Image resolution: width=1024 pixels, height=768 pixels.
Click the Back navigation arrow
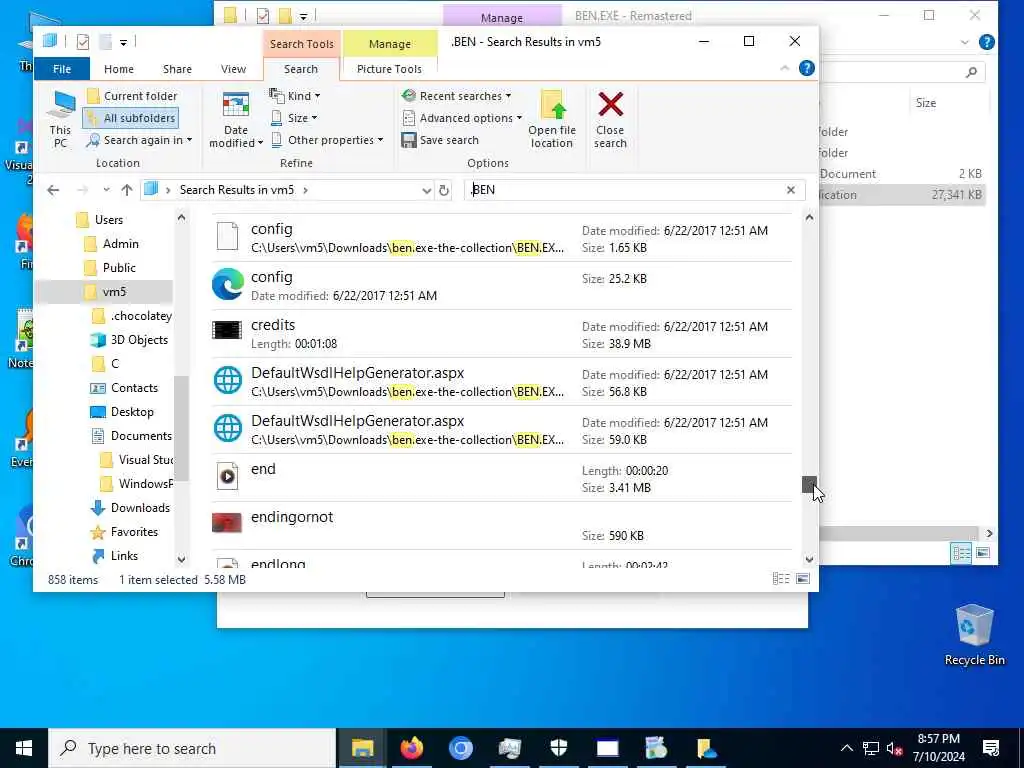coord(54,190)
